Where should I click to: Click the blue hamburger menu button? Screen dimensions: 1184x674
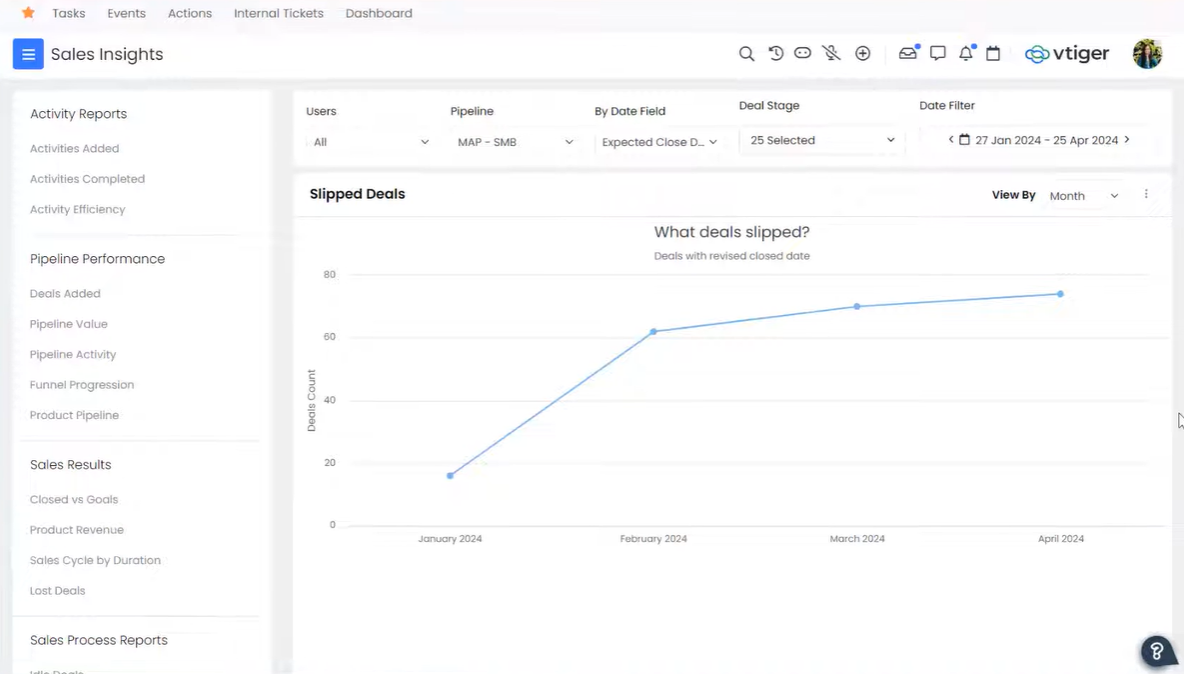coord(27,53)
